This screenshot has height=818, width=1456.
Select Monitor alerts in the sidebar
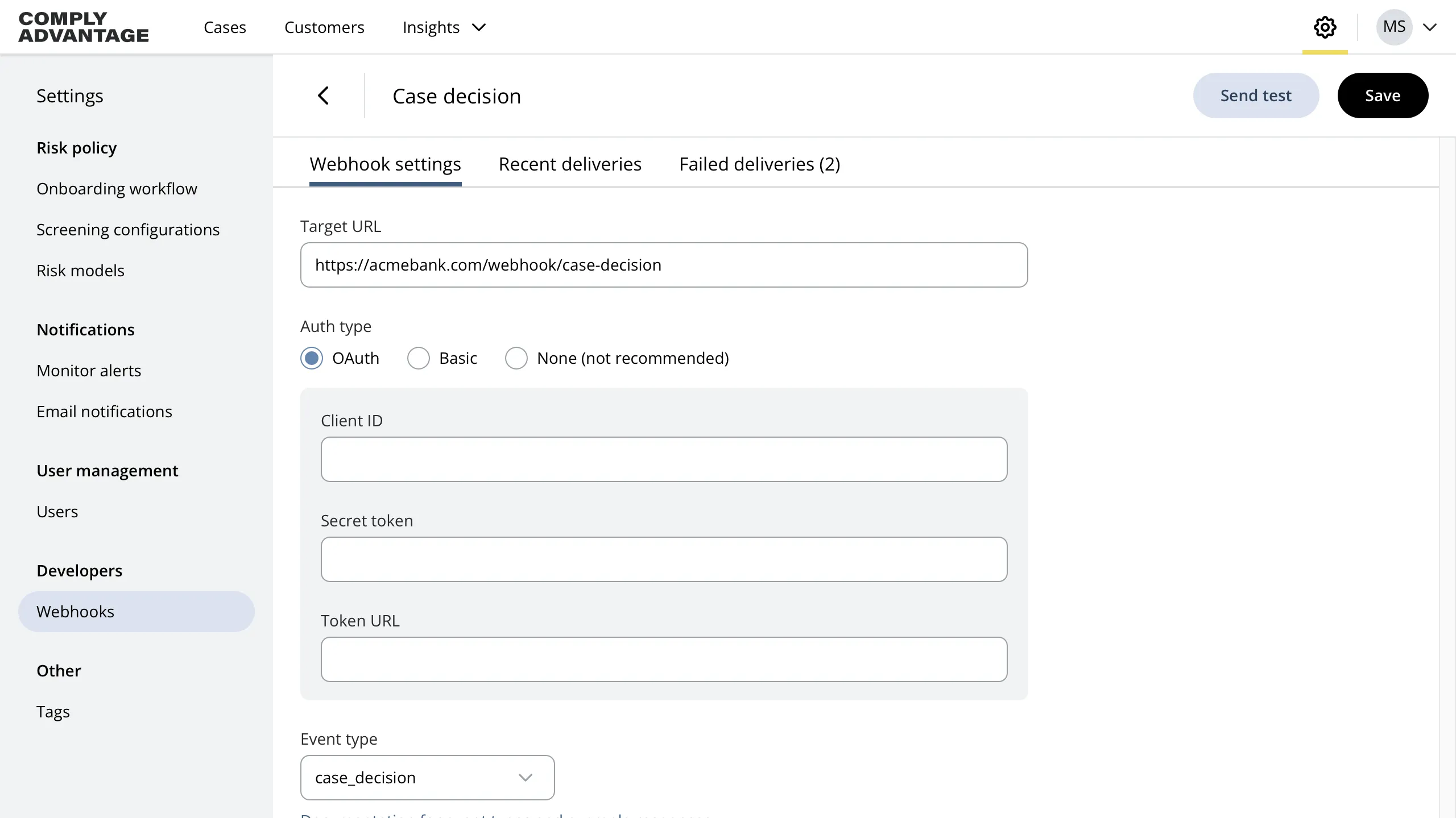pos(89,370)
